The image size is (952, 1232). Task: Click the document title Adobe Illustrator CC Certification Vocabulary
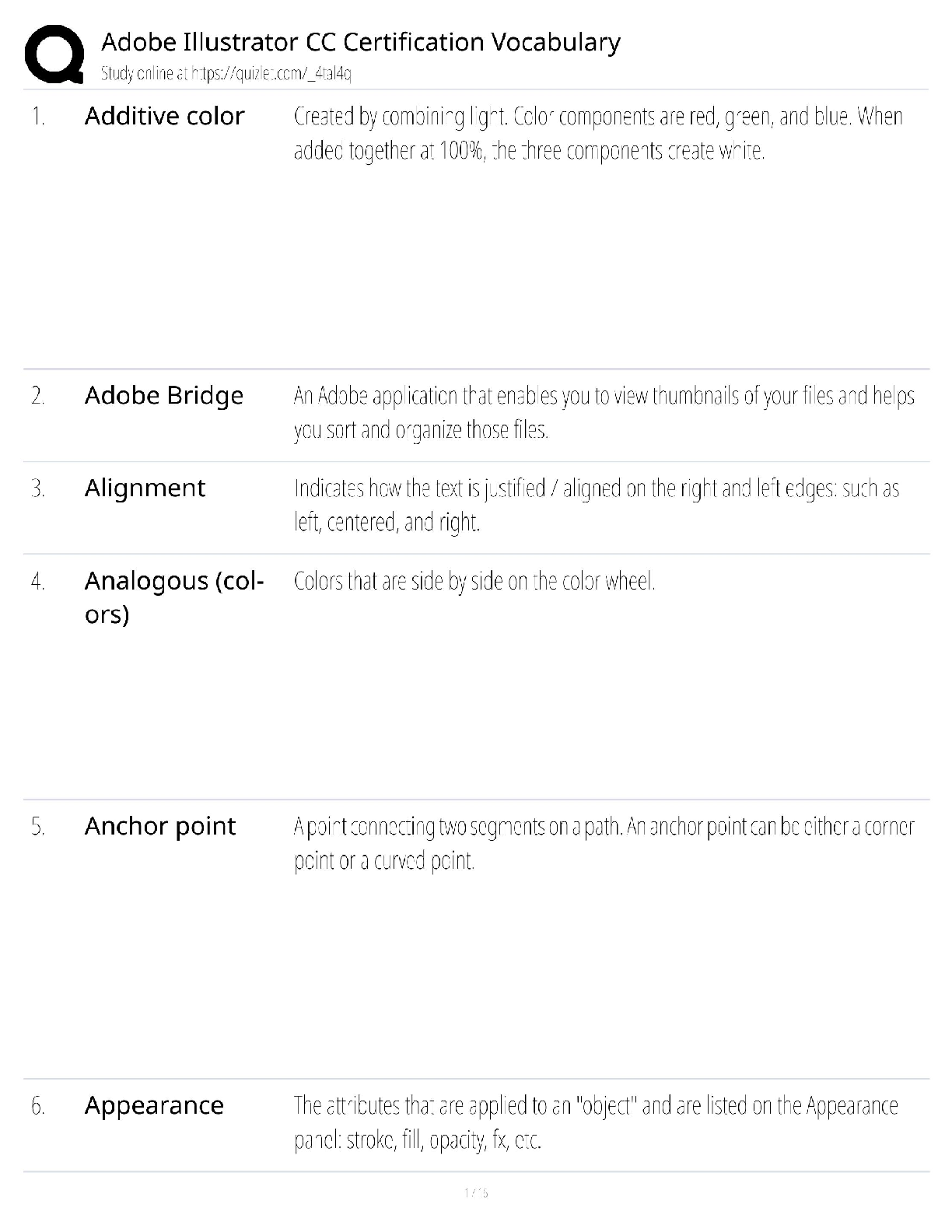click(361, 42)
